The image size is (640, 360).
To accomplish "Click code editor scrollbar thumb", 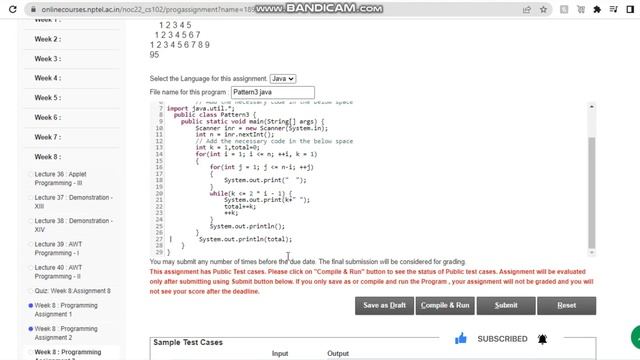I will [591, 193].
